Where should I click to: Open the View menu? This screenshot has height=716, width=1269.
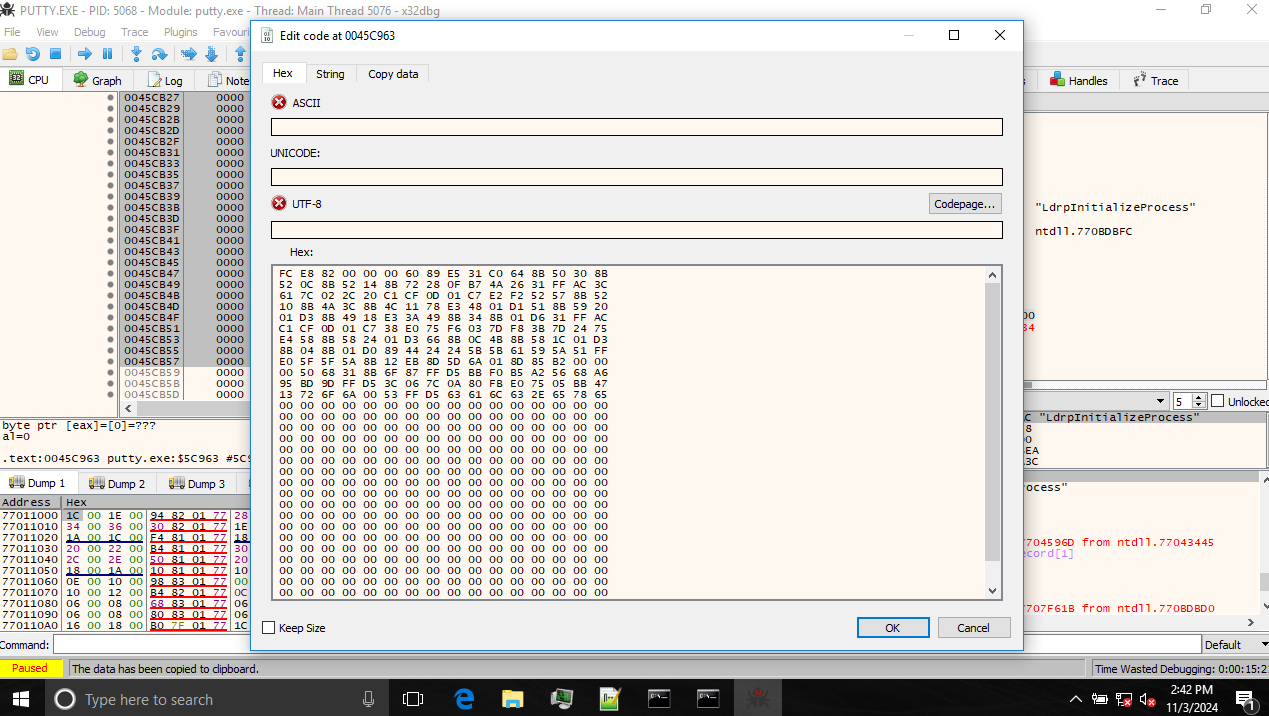pyautogui.click(x=47, y=32)
